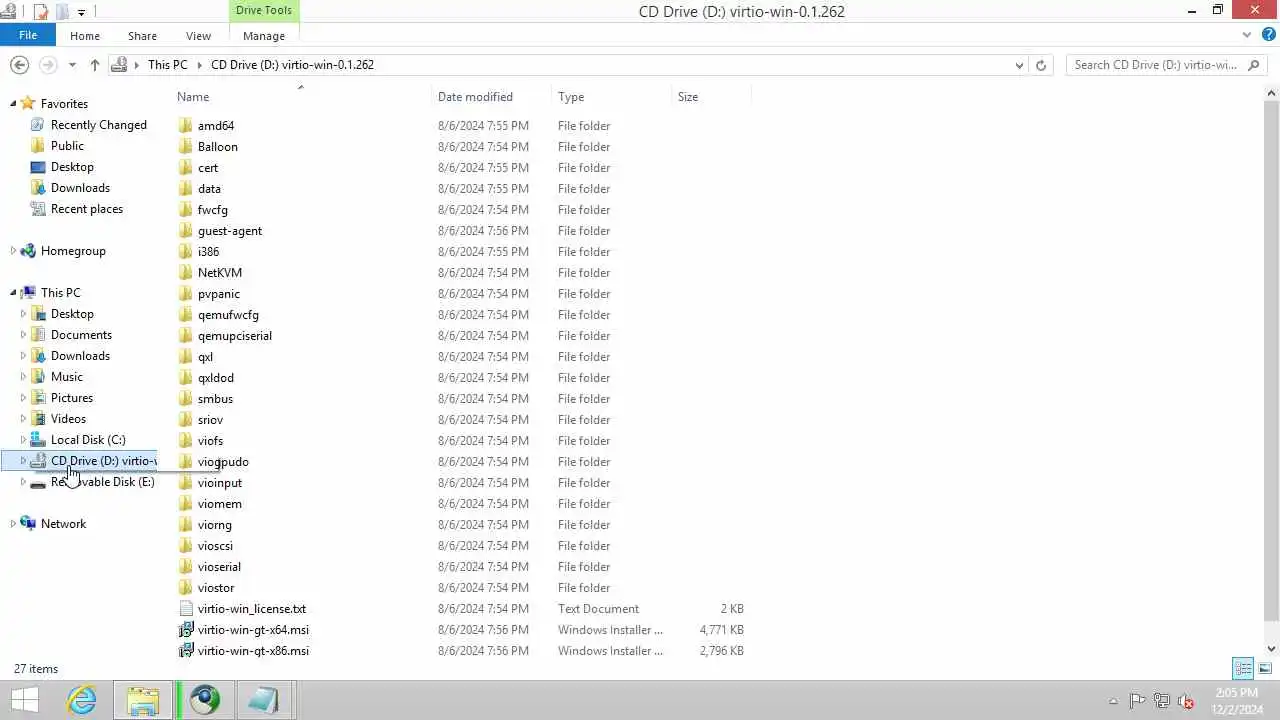Select the vioserial folder

pos(219,567)
